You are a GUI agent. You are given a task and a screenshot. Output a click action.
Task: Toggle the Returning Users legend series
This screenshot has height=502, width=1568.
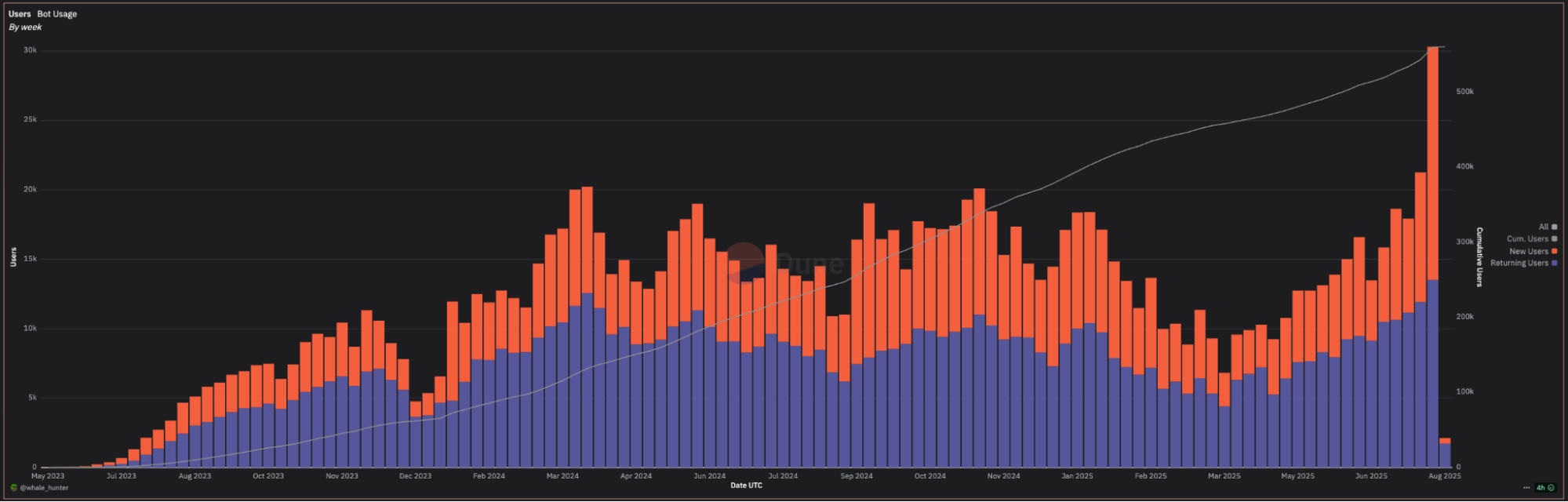[x=1524, y=263]
